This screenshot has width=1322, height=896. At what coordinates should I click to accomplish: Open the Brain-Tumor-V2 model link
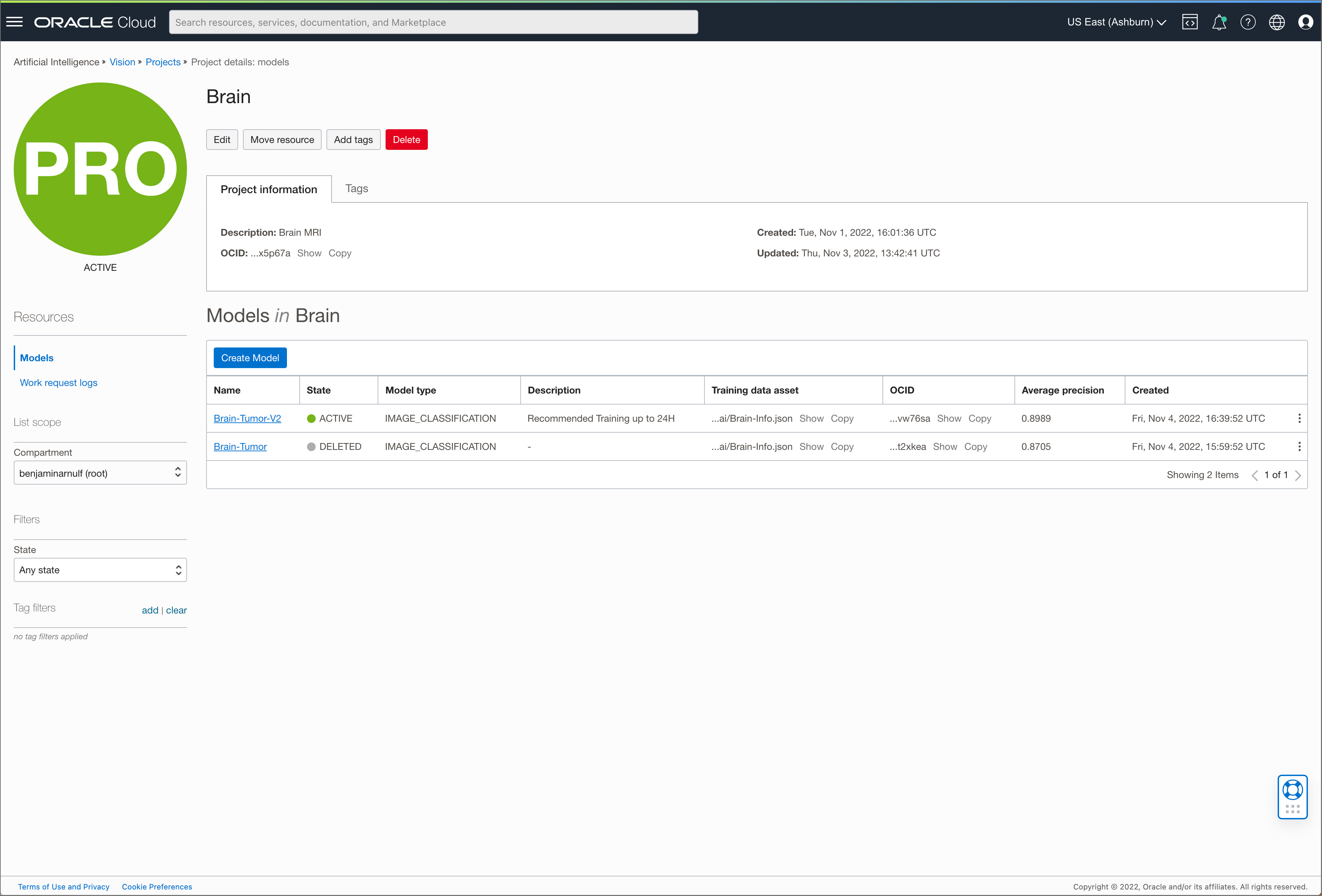(247, 418)
